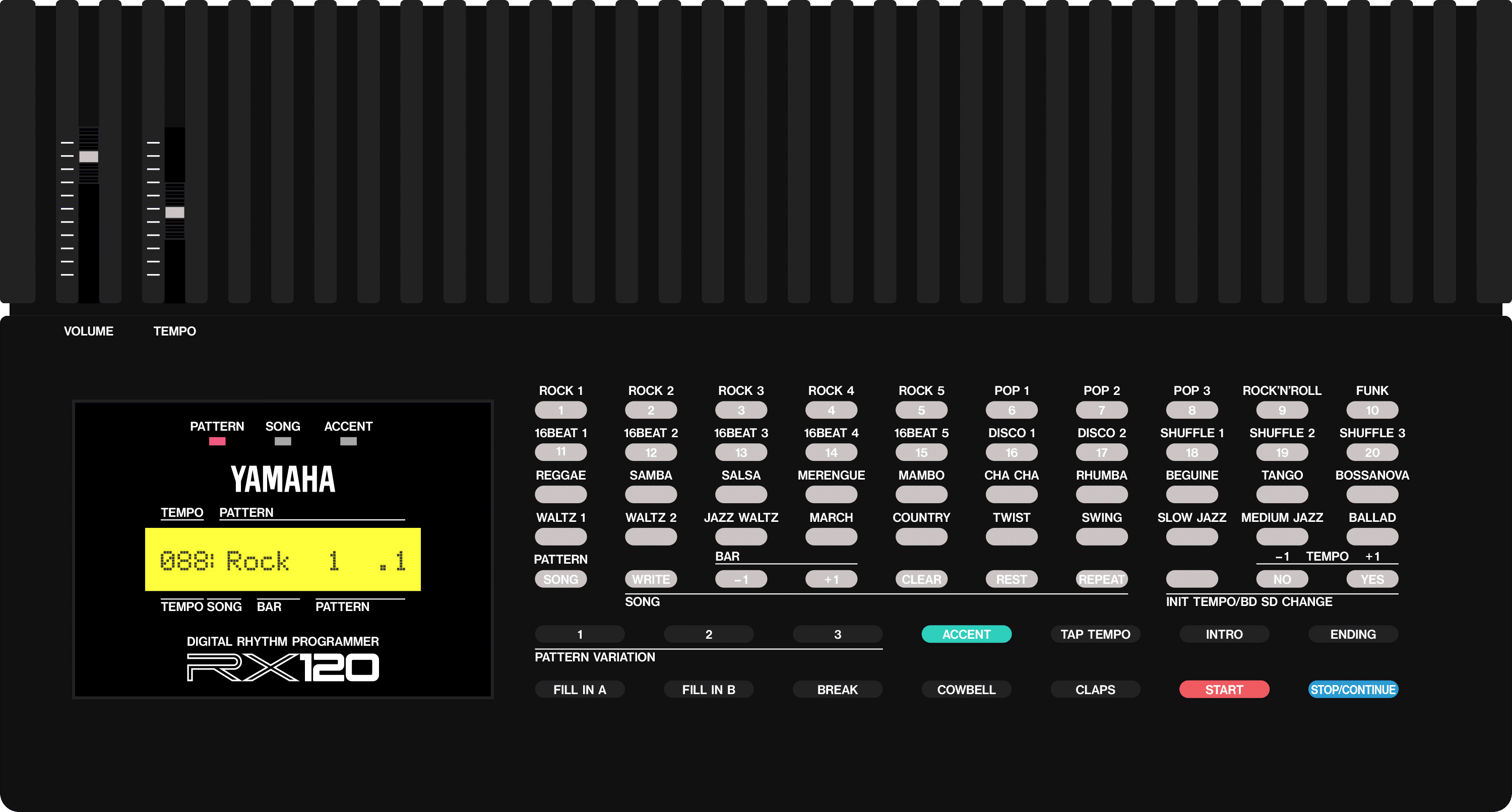Increase the BAR with the +1 button
The height and width of the screenshot is (812, 1512).
831,578
